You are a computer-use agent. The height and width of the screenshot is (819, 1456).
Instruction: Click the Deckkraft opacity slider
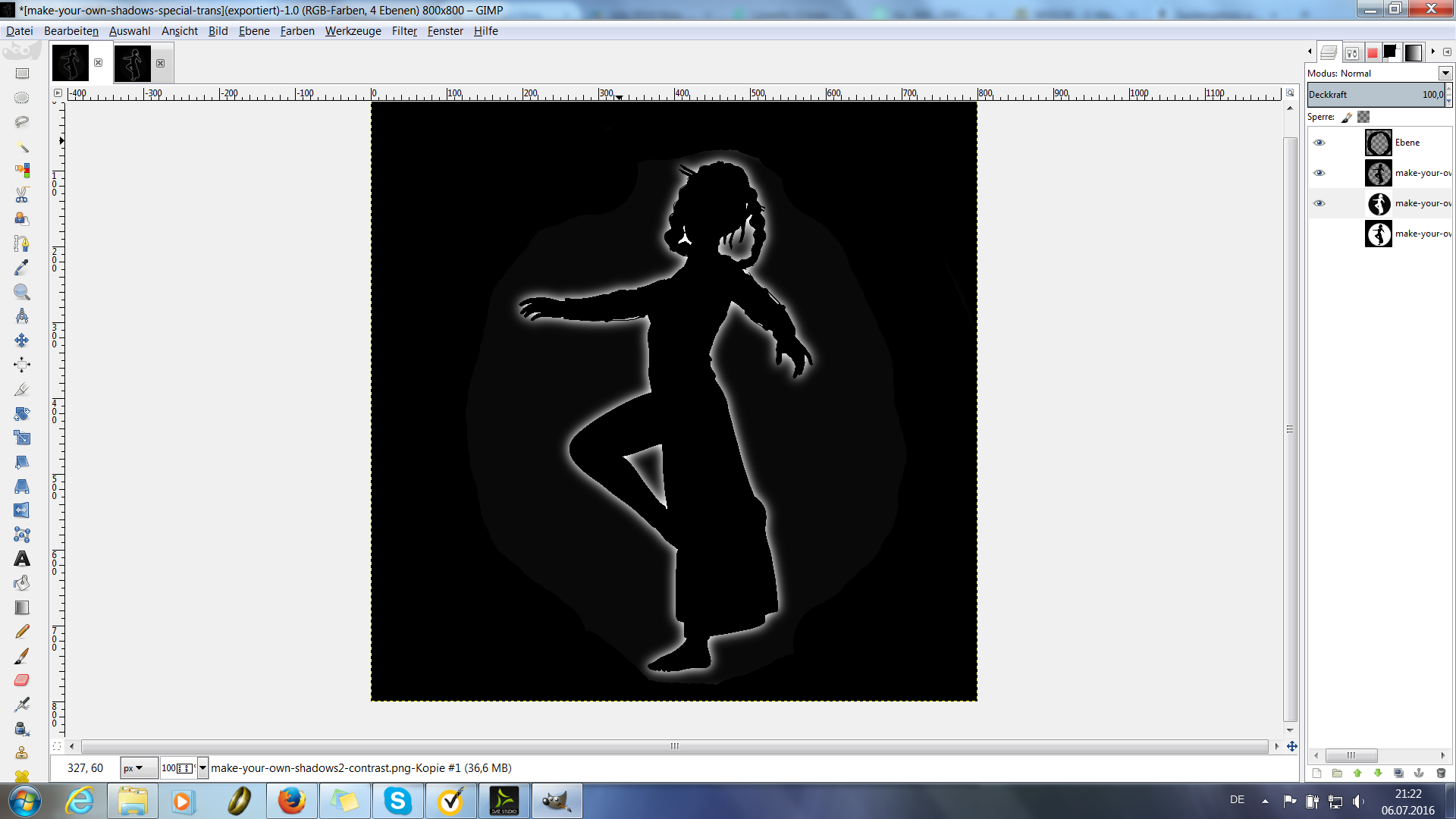pyautogui.click(x=1374, y=95)
